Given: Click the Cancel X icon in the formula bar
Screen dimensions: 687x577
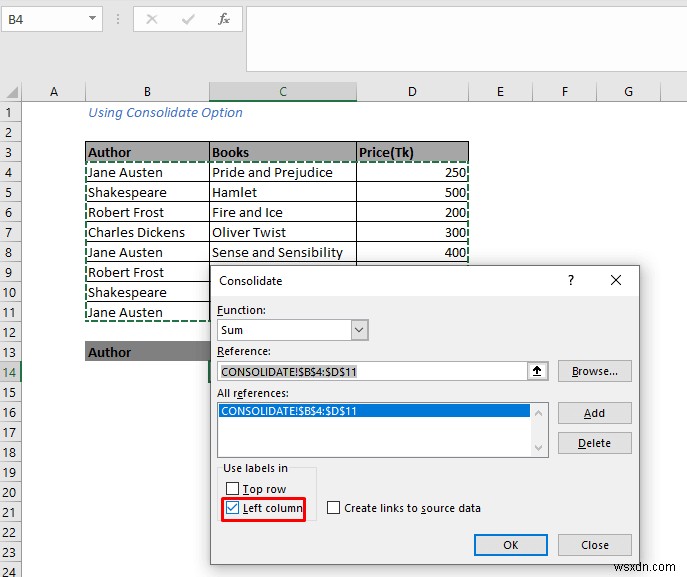Looking at the screenshot, I should click(152, 19).
